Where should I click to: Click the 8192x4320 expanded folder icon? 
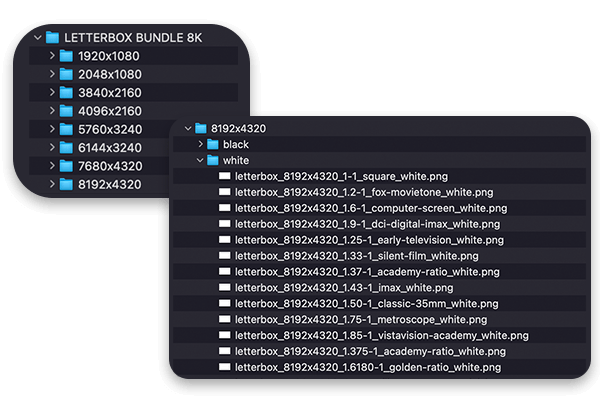coord(201,128)
